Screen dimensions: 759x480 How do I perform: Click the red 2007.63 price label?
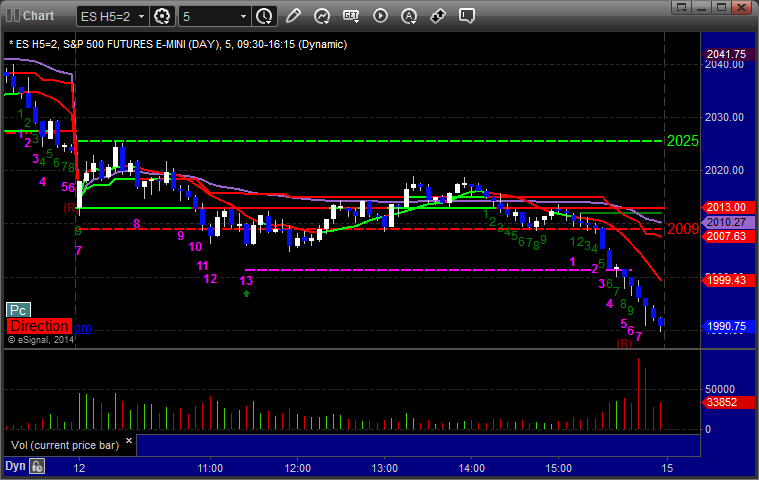[727, 236]
